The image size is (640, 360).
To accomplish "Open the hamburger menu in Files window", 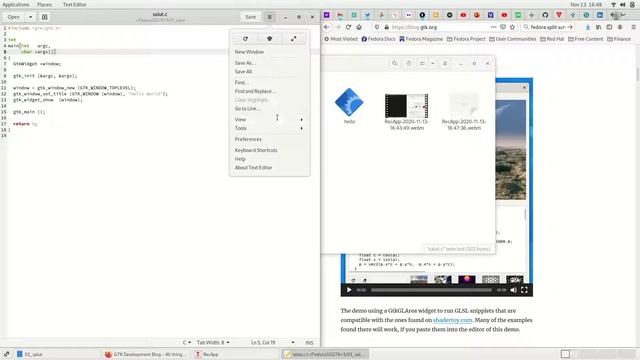I will 445,63.
